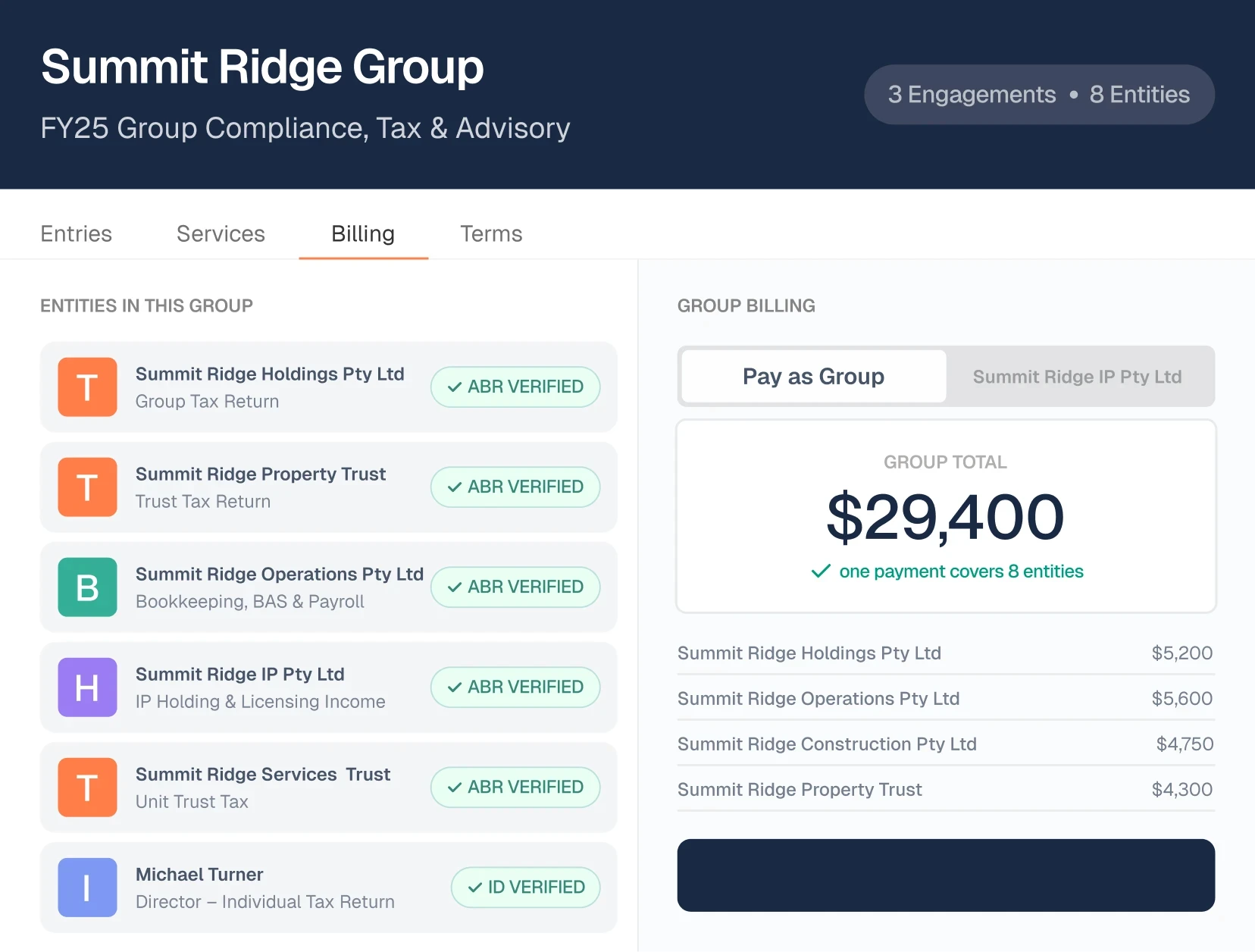The height and width of the screenshot is (952, 1255).
Task: Click the T icon for Summit Ridge Services Trust
Action: click(87, 788)
